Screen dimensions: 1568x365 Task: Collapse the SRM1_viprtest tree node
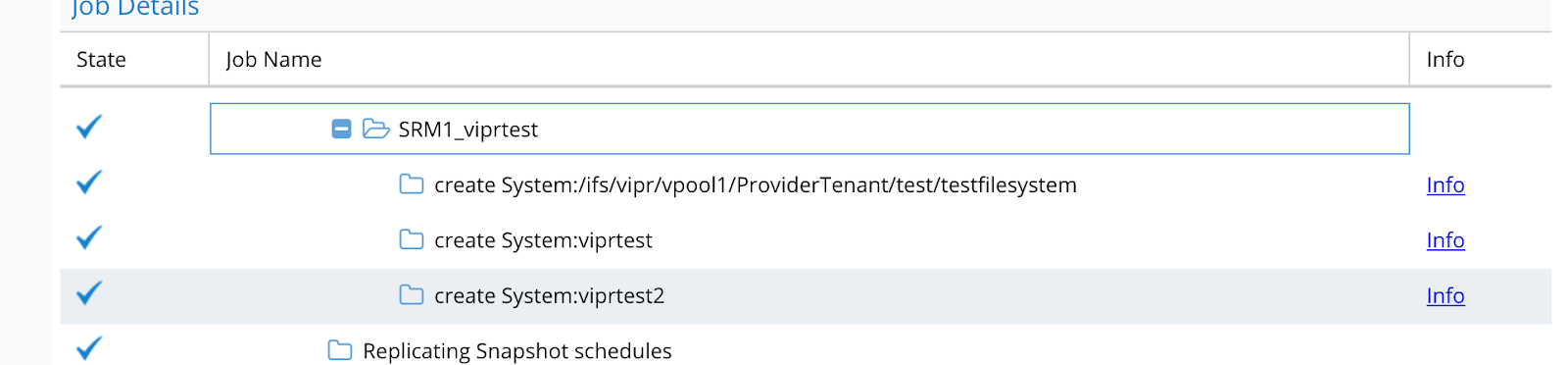pyautogui.click(x=341, y=129)
